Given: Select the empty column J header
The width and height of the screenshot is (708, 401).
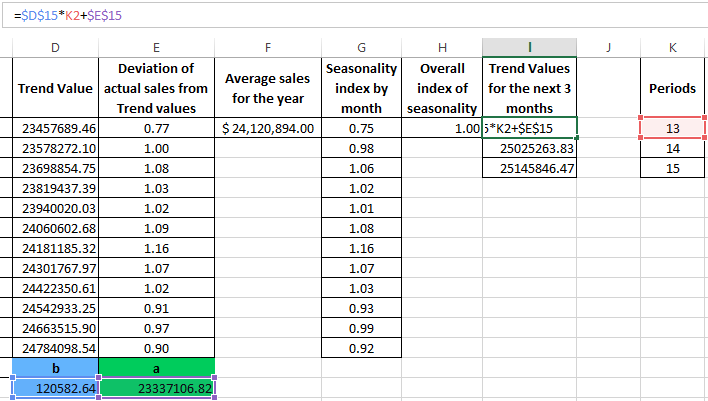Looking at the screenshot, I should coord(608,47).
